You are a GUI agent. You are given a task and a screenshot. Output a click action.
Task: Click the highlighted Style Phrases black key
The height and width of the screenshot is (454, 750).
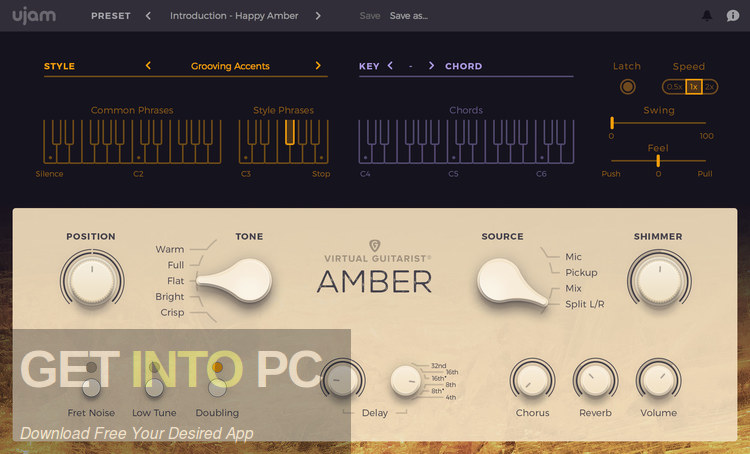(x=289, y=132)
